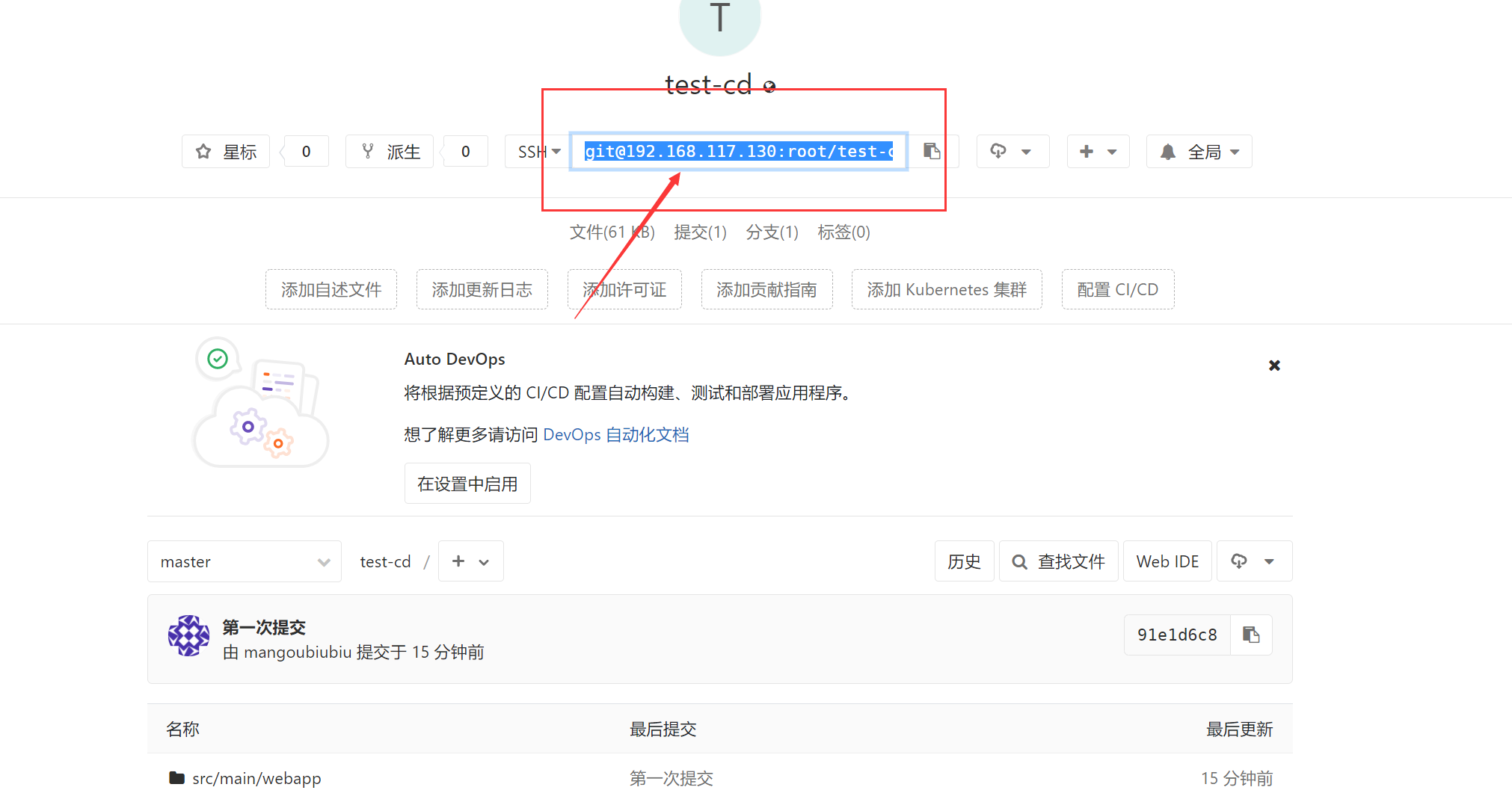This screenshot has width=1512, height=802.
Task: Fork the project using 派生 button
Action: [390, 152]
